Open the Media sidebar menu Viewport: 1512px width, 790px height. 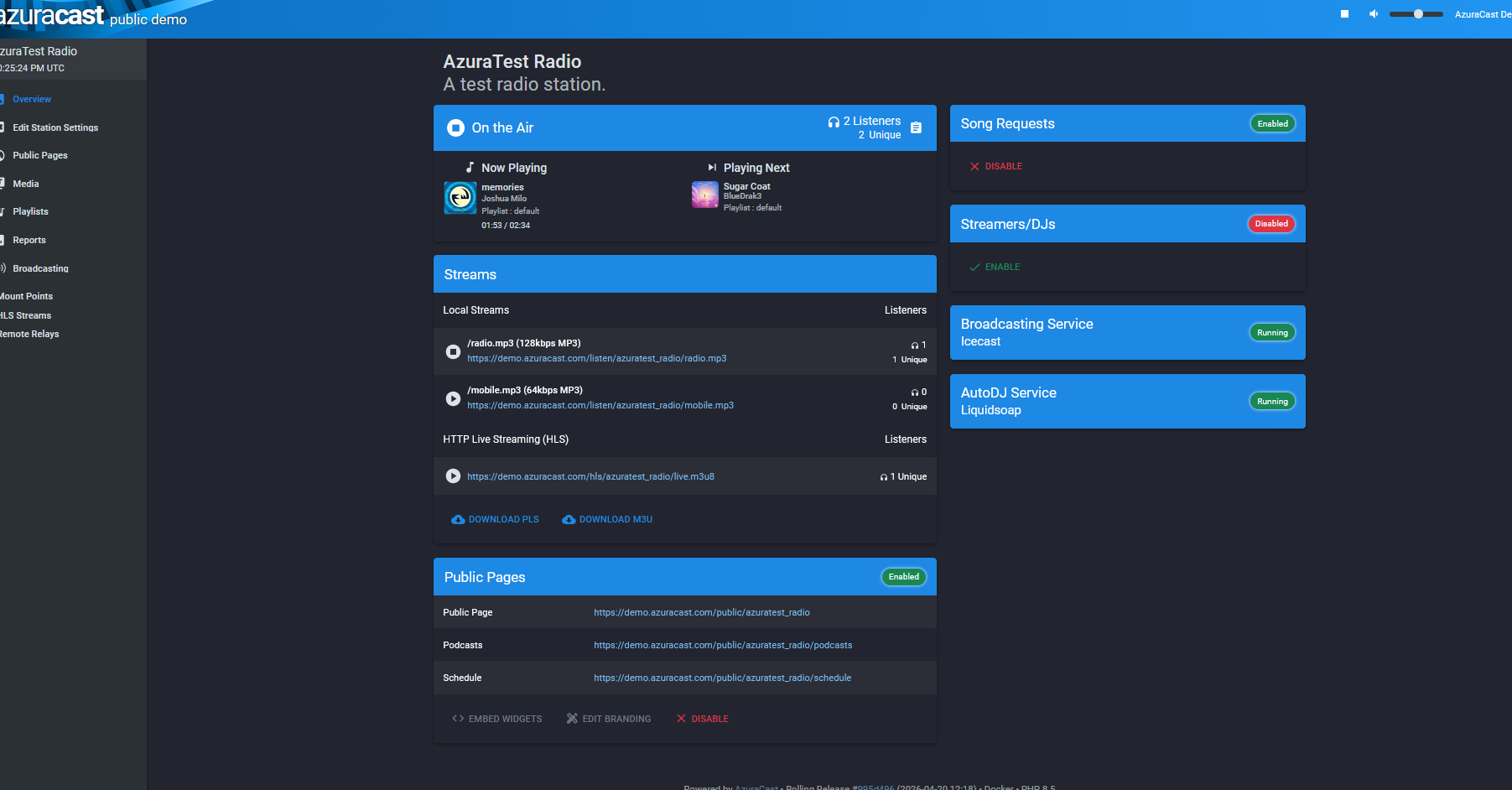pyautogui.click(x=25, y=184)
